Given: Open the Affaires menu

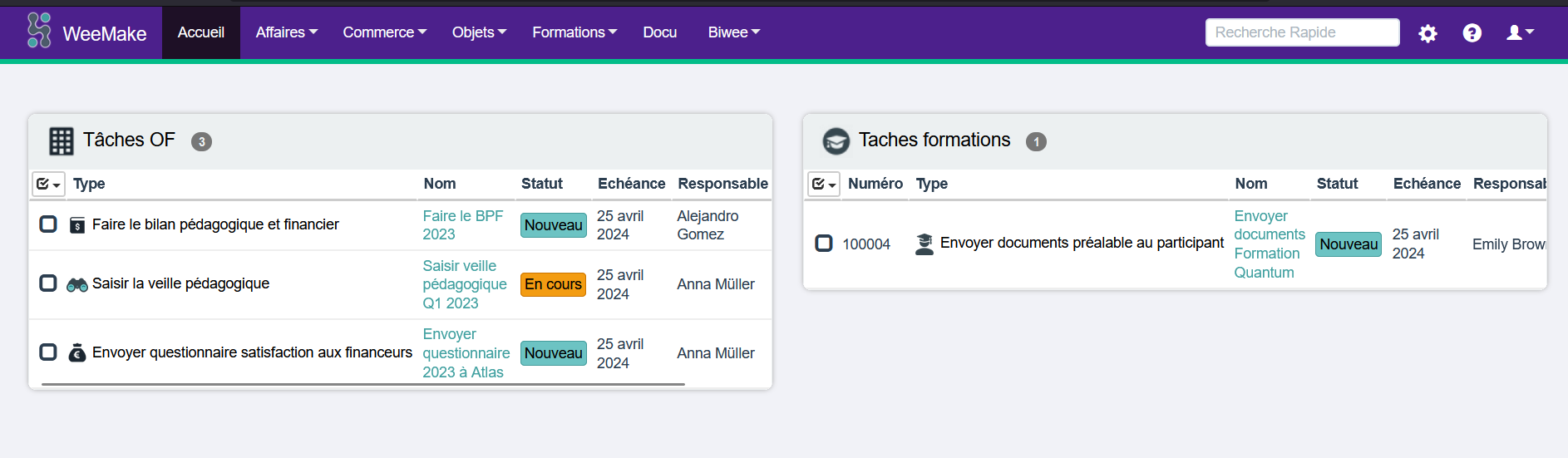Looking at the screenshot, I should point(286,32).
